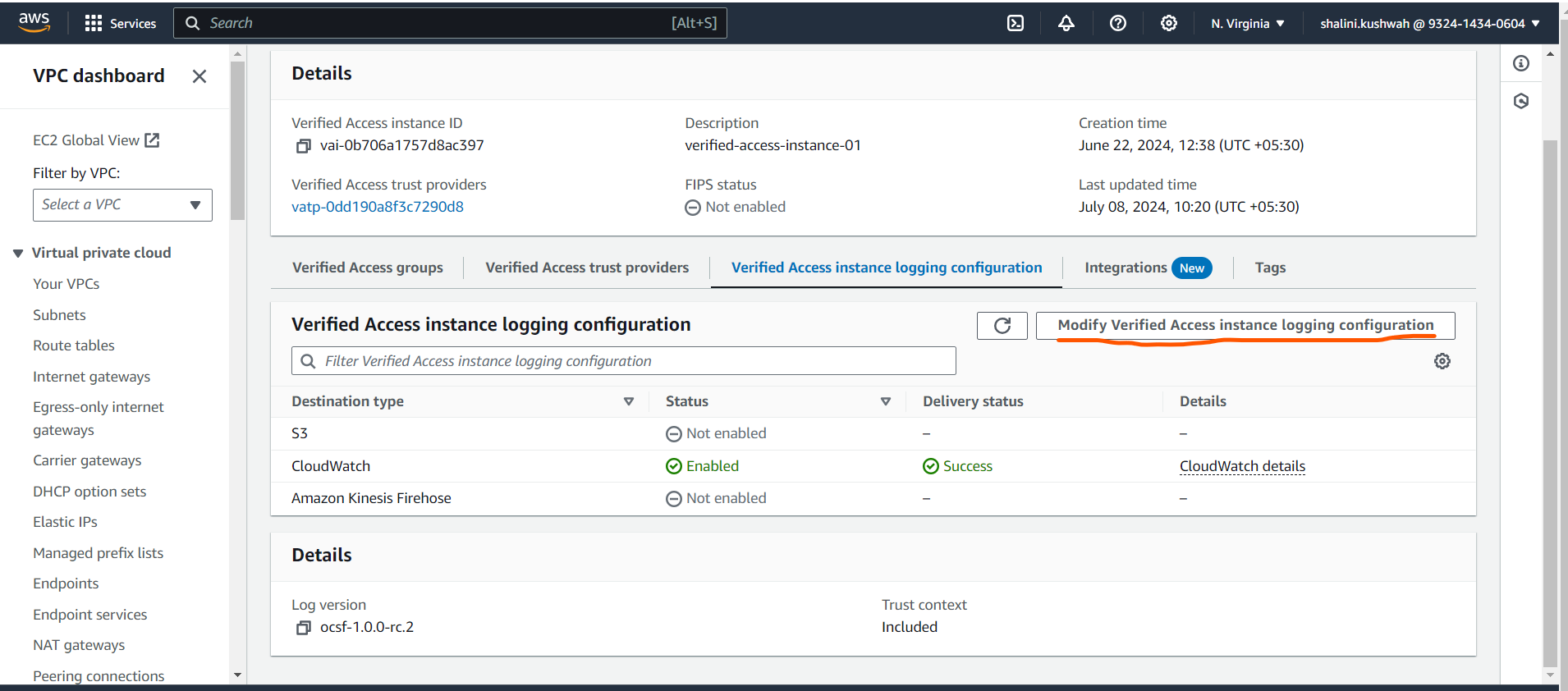Open EC2 Global View external link
The height and width of the screenshot is (691, 1568).
point(96,140)
